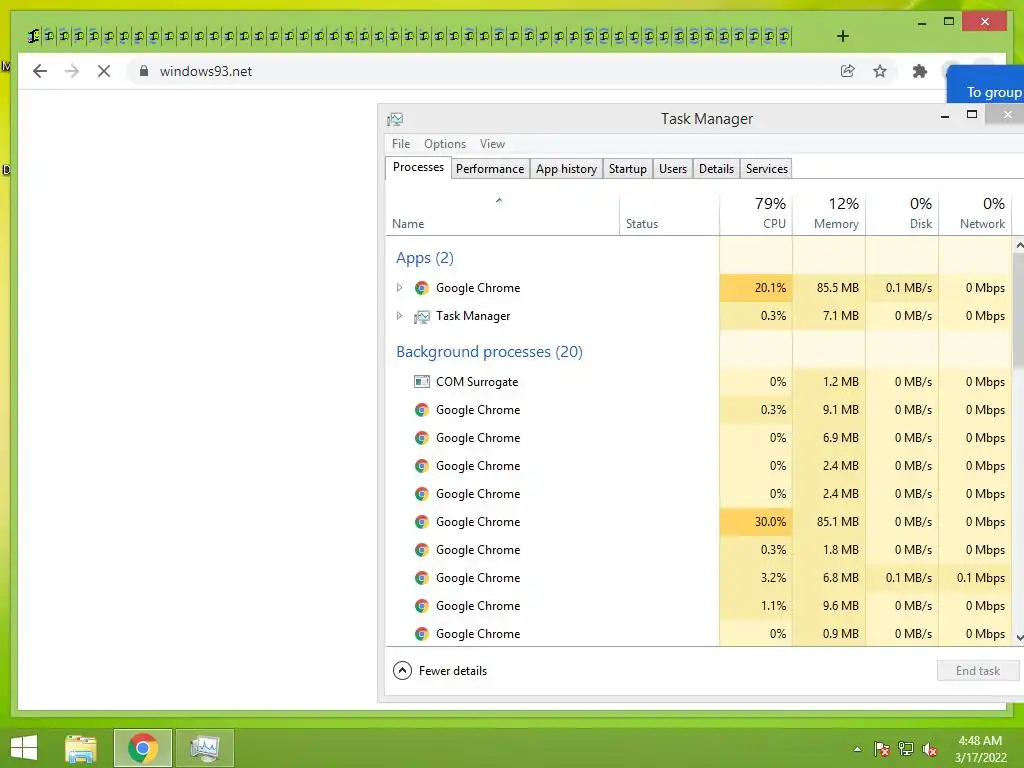Click the Chrome forward arrow
This screenshot has height=768, width=1024.
(72, 71)
